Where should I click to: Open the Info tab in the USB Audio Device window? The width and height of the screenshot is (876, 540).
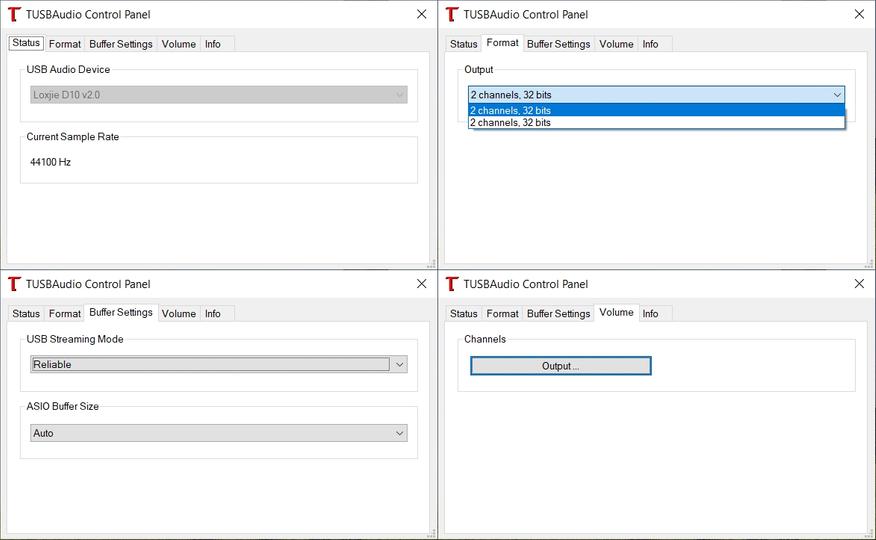click(x=212, y=44)
